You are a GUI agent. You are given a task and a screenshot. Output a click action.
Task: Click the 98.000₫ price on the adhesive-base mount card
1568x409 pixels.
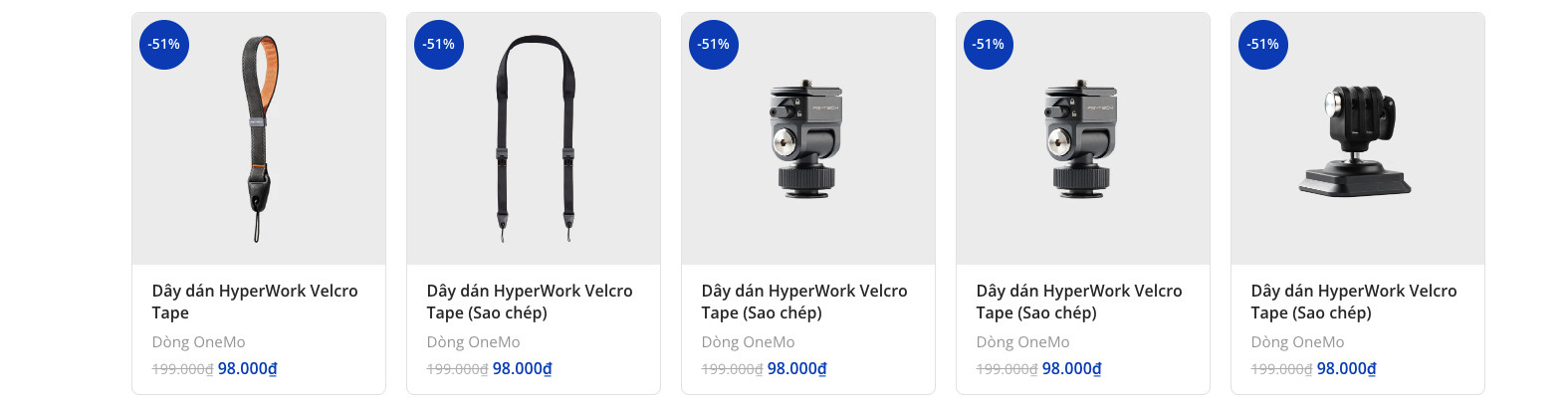pos(1347,369)
